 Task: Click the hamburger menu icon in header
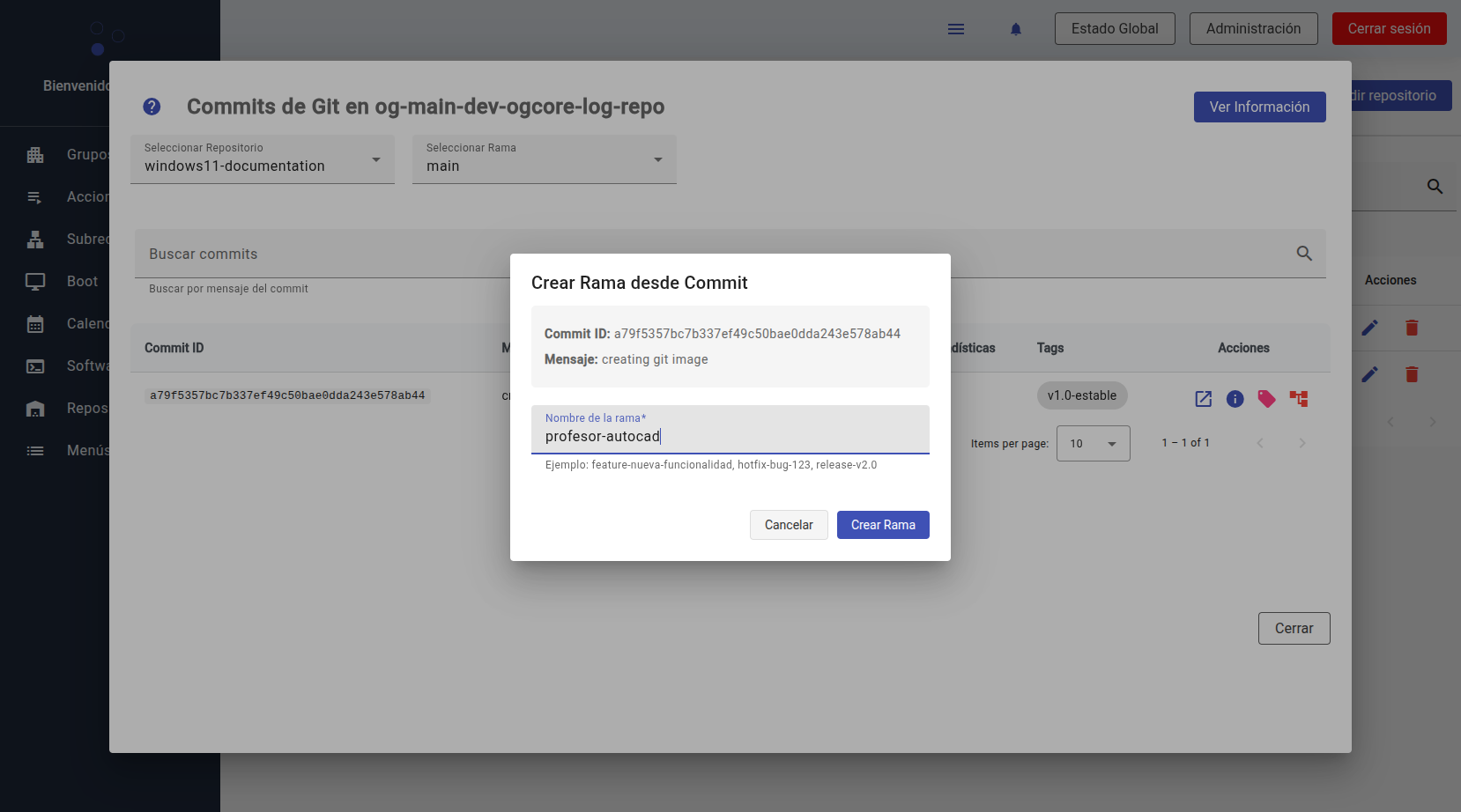pos(955,29)
